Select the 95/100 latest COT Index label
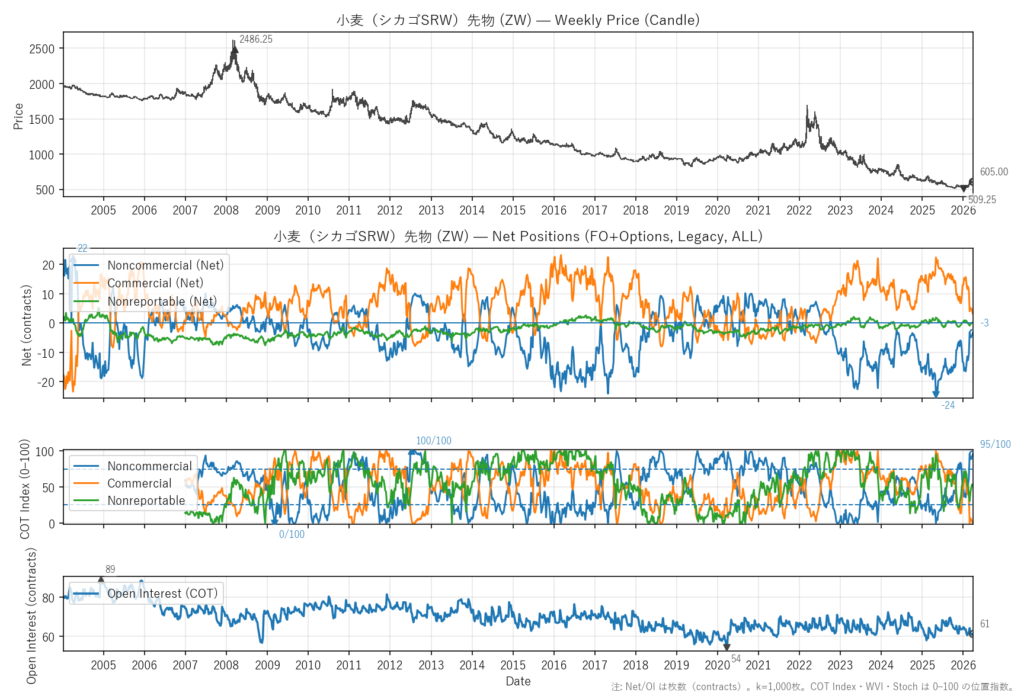Image resolution: width=1024 pixels, height=699 pixels. tap(995, 445)
